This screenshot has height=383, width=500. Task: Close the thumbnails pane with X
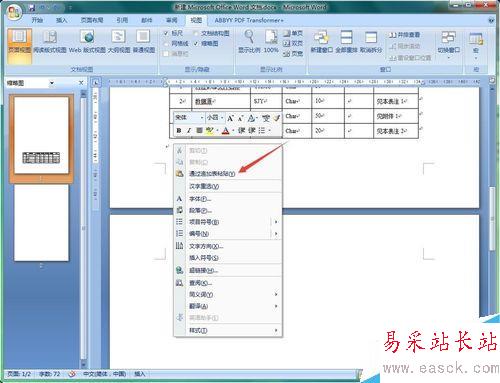coord(81,83)
